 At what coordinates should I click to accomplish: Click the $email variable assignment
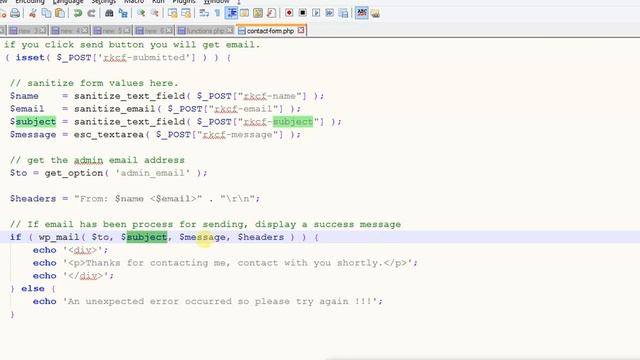[27, 109]
